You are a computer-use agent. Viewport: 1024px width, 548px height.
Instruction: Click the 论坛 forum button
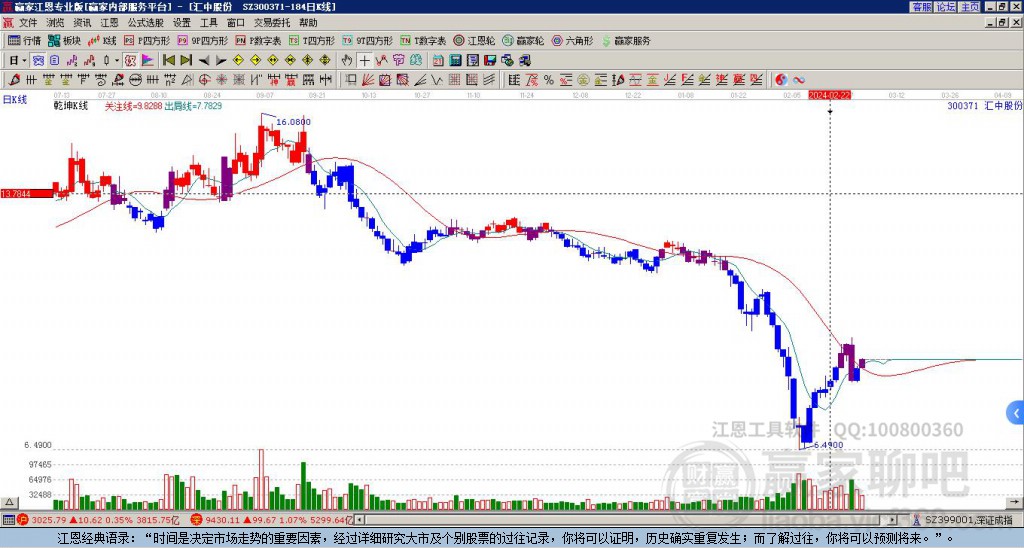(x=945, y=7)
